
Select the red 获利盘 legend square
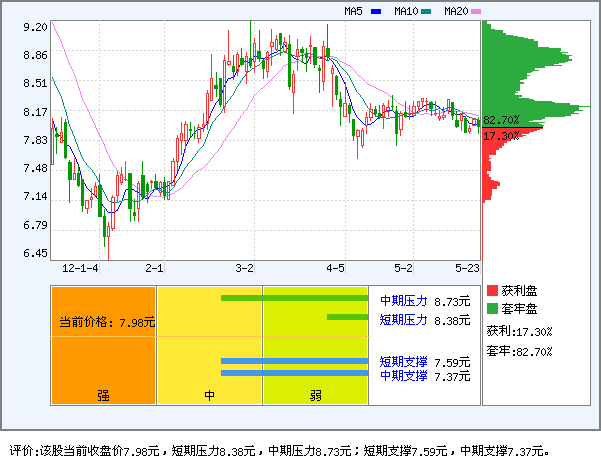491,290
